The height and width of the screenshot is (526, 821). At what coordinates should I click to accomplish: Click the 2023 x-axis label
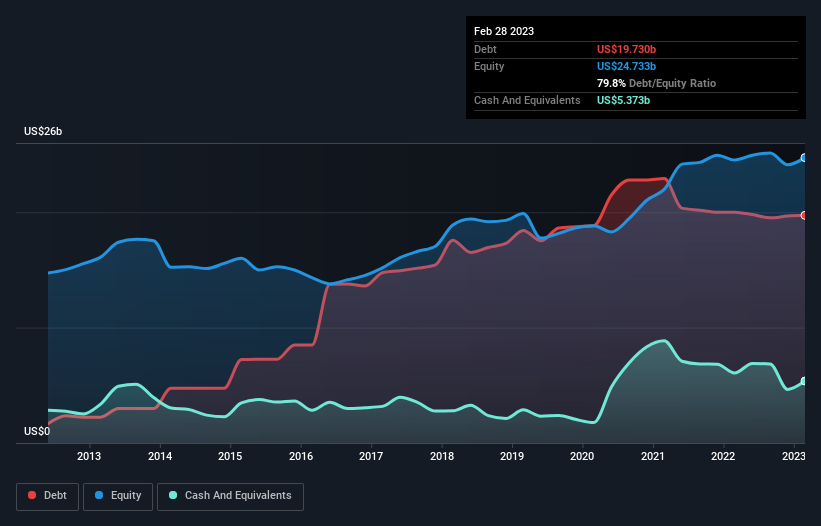794,456
